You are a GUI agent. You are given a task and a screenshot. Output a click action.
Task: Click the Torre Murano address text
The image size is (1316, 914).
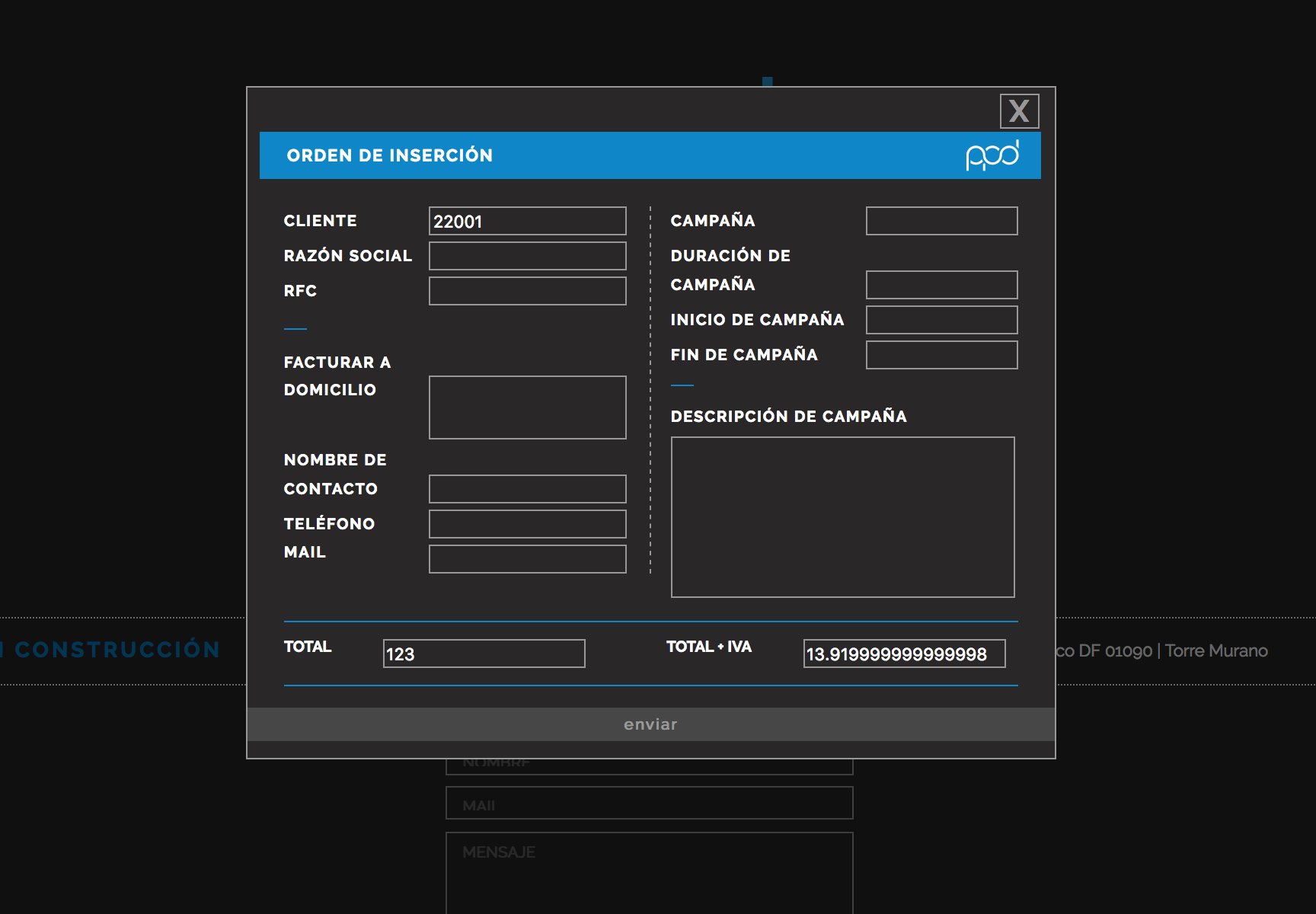(1215, 651)
